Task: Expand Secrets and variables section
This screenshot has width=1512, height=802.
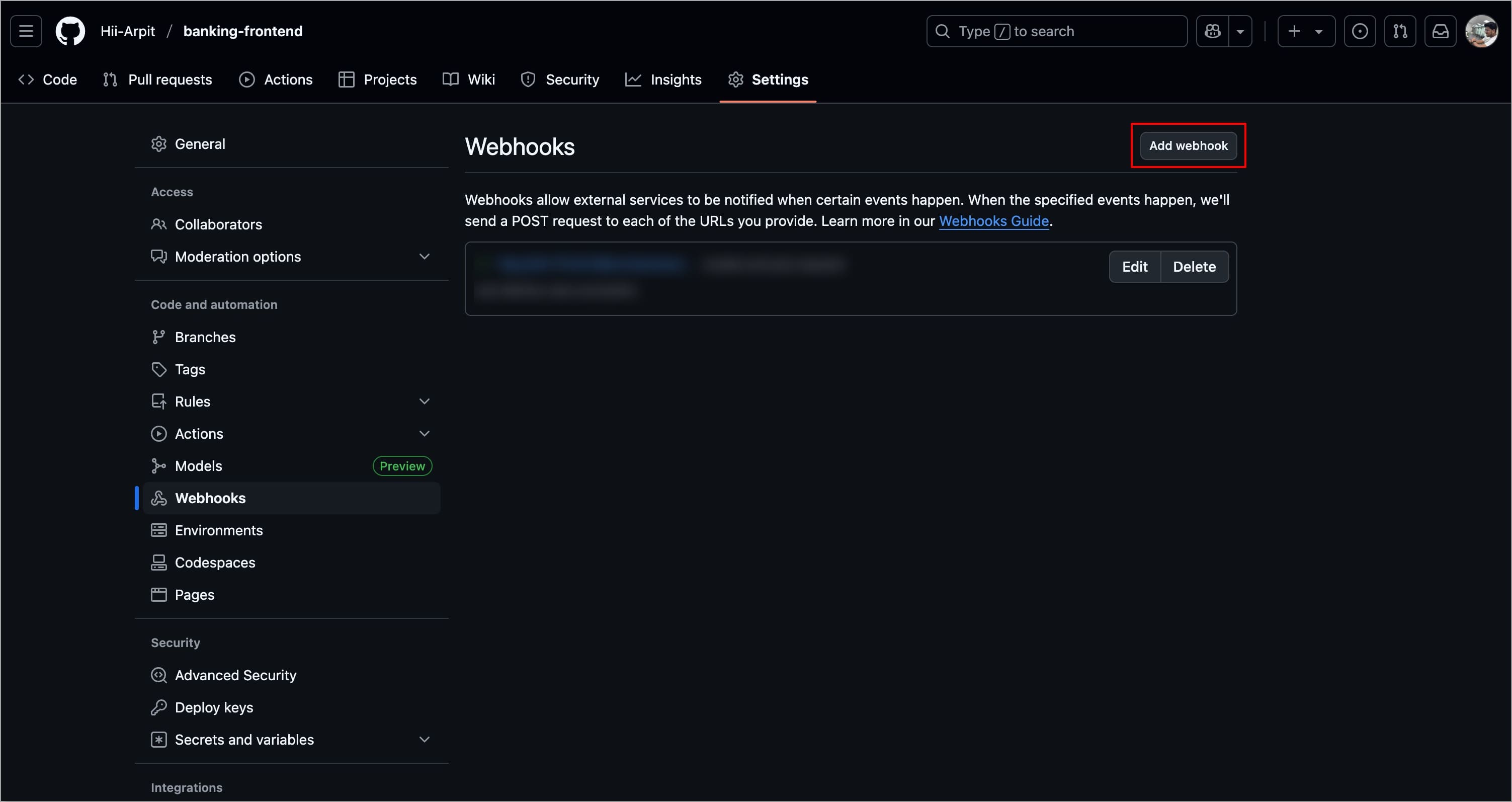Action: pyautogui.click(x=425, y=740)
